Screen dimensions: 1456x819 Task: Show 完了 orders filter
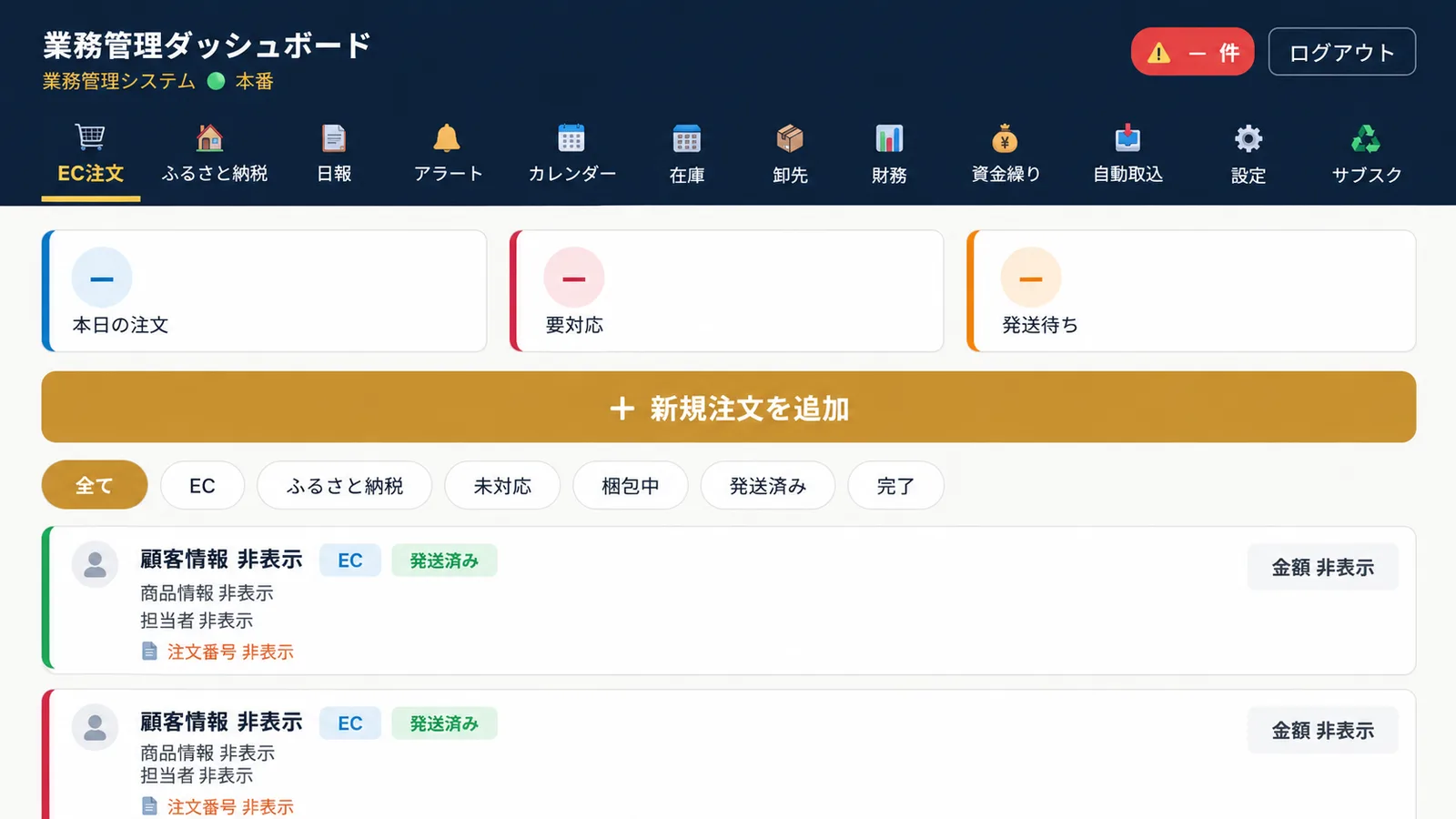coord(895,485)
